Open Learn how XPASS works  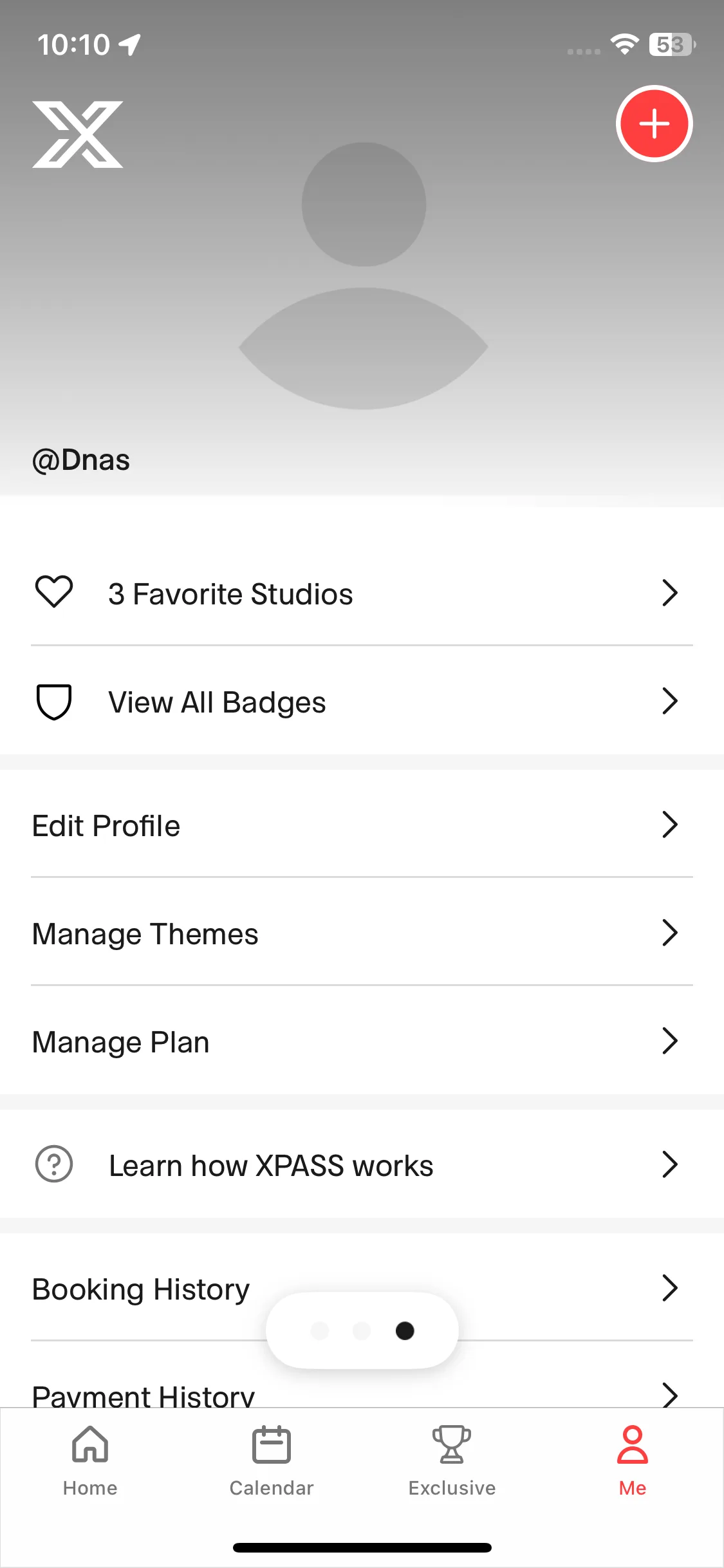click(271, 1166)
